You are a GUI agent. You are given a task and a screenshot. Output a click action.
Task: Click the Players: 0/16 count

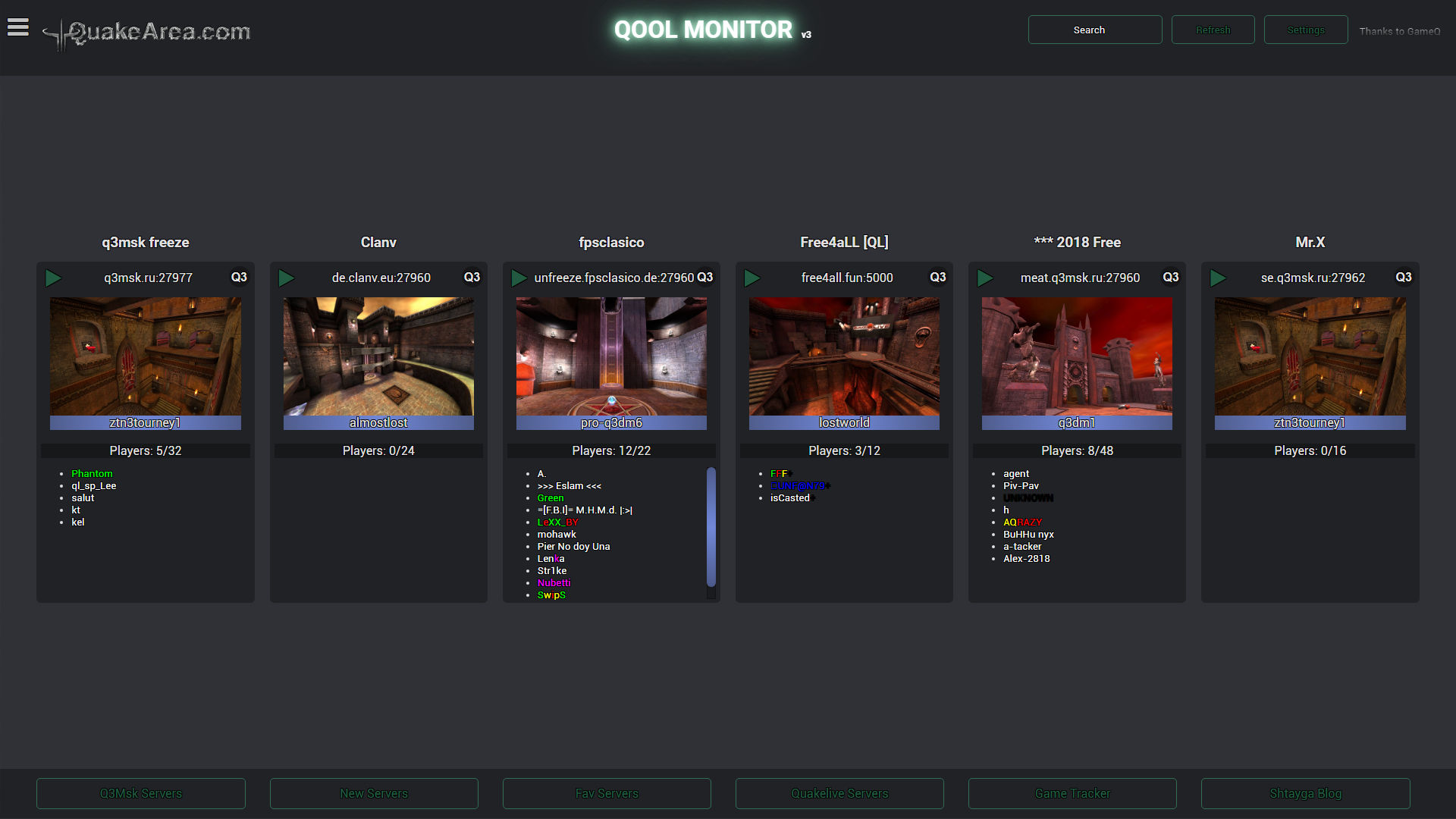coord(1310,450)
